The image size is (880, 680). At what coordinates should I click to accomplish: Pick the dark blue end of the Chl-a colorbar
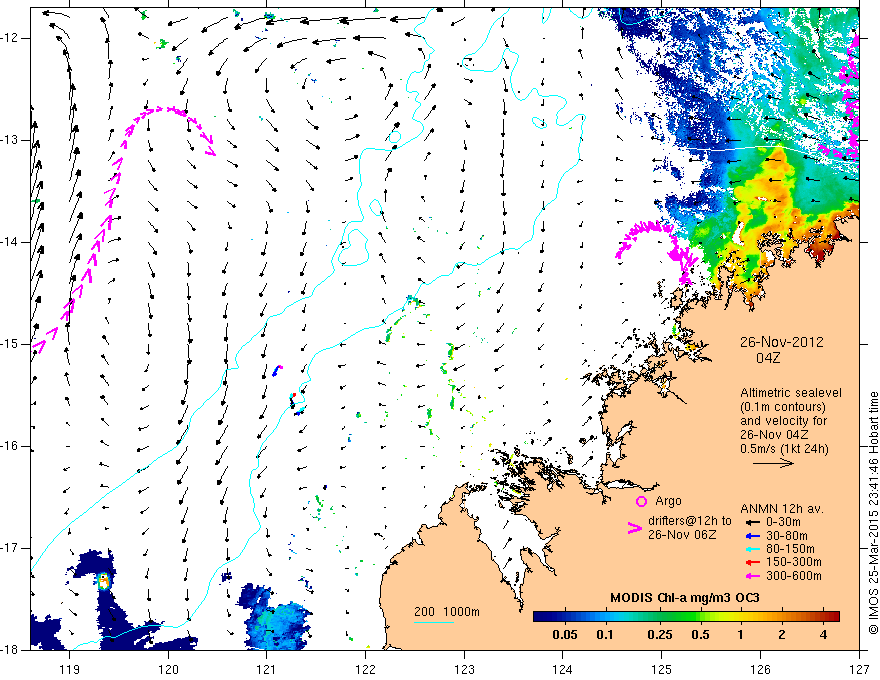pyautogui.click(x=540, y=617)
